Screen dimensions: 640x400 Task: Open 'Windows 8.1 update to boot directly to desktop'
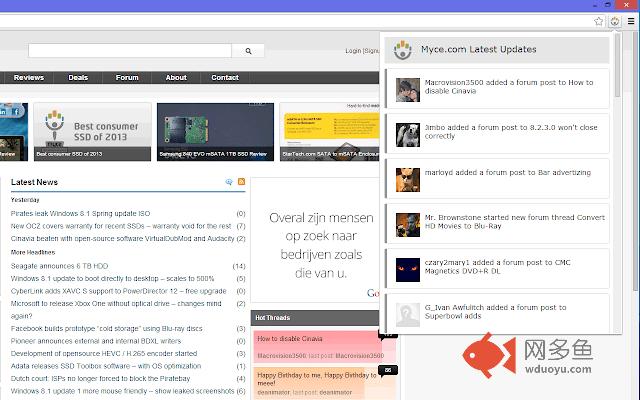[x=112, y=278]
